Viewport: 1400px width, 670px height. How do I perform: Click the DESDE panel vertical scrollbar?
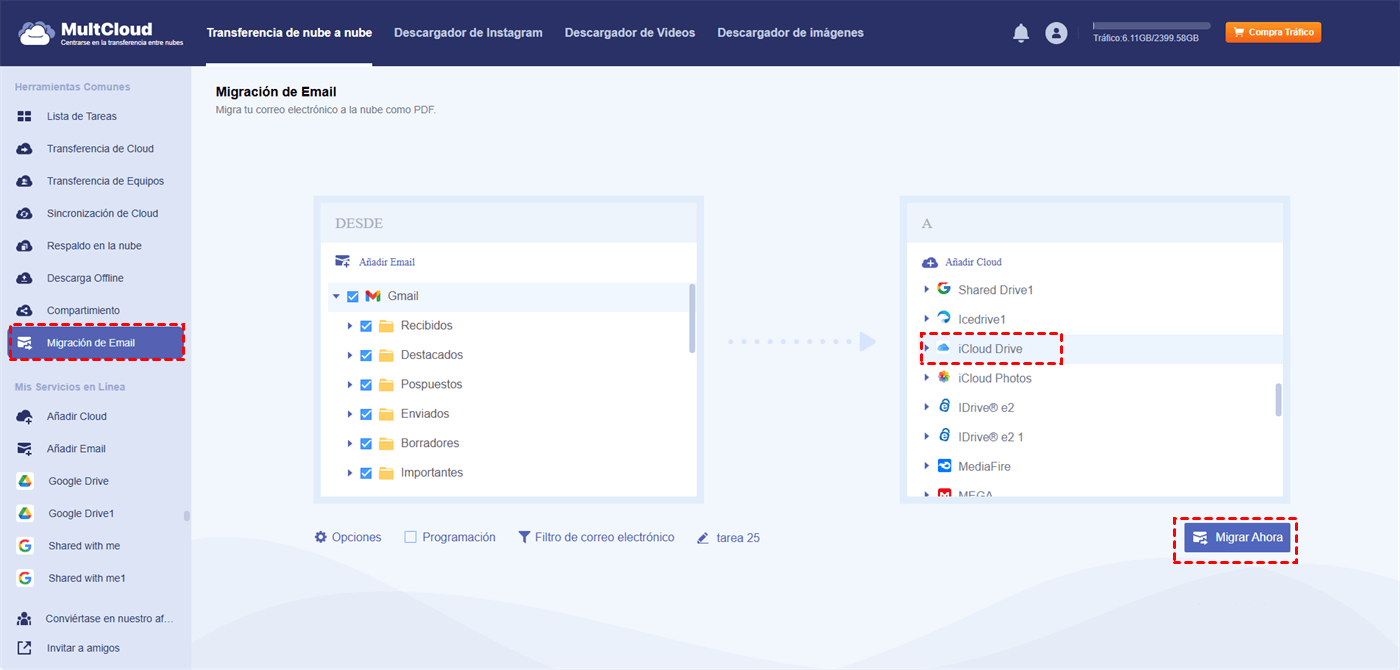coord(692,318)
